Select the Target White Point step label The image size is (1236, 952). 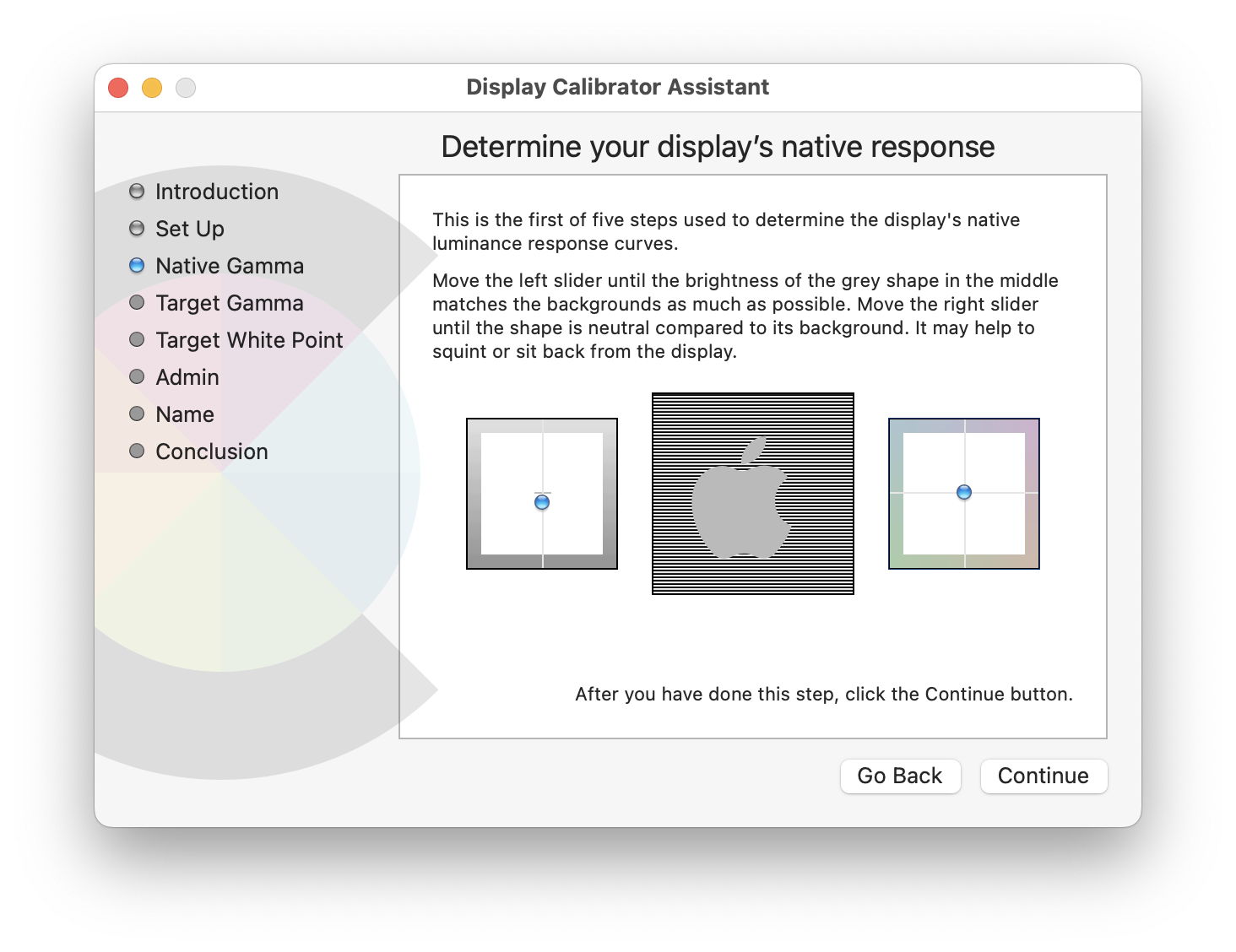(x=249, y=340)
